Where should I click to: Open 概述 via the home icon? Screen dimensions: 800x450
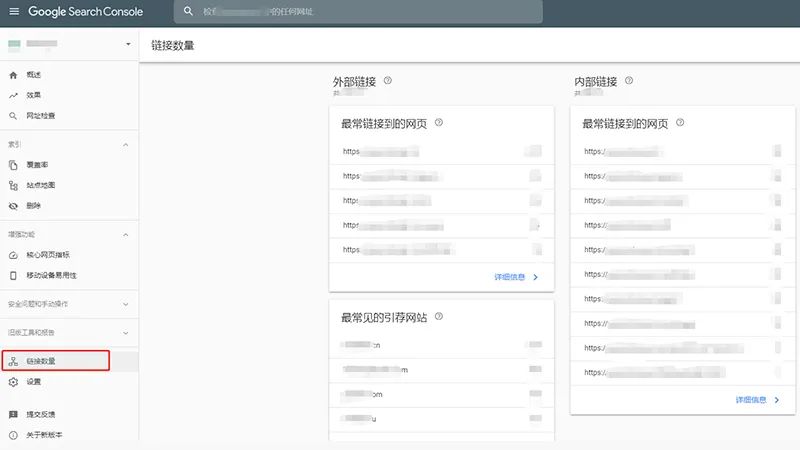point(13,75)
